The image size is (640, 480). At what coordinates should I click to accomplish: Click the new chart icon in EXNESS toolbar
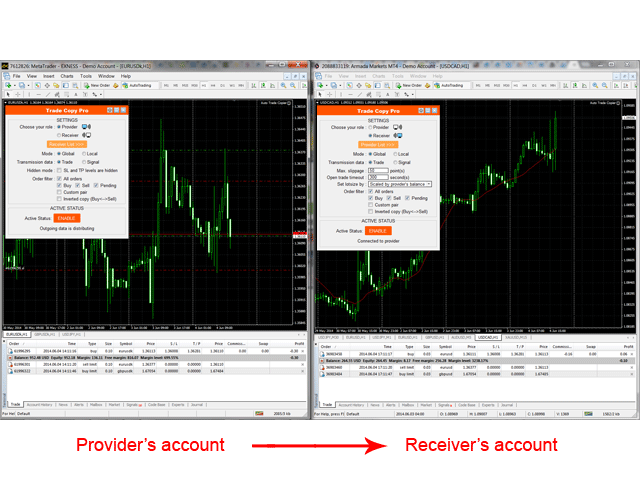click(7, 85)
